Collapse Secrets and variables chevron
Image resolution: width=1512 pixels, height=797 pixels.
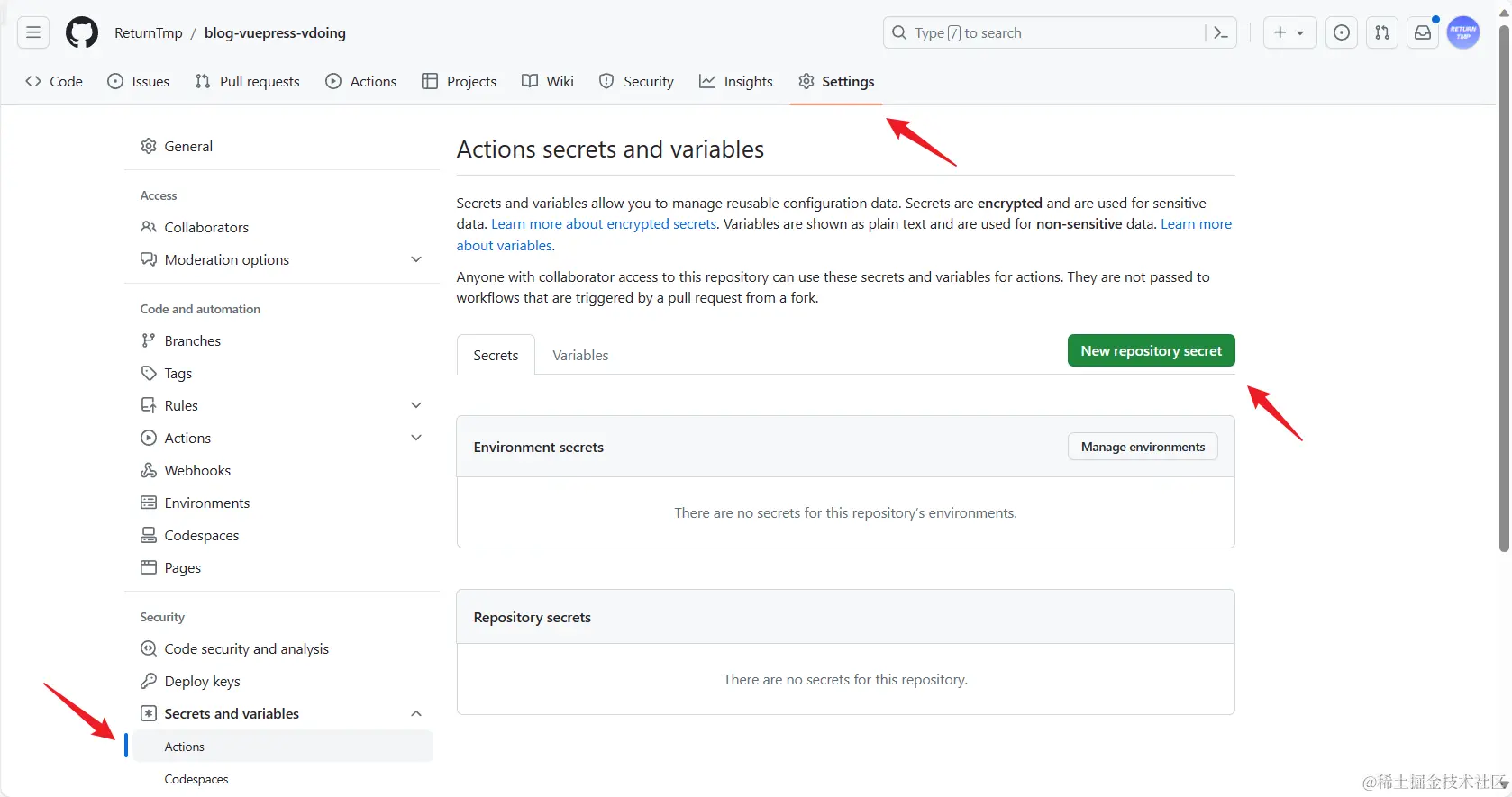pyautogui.click(x=416, y=713)
